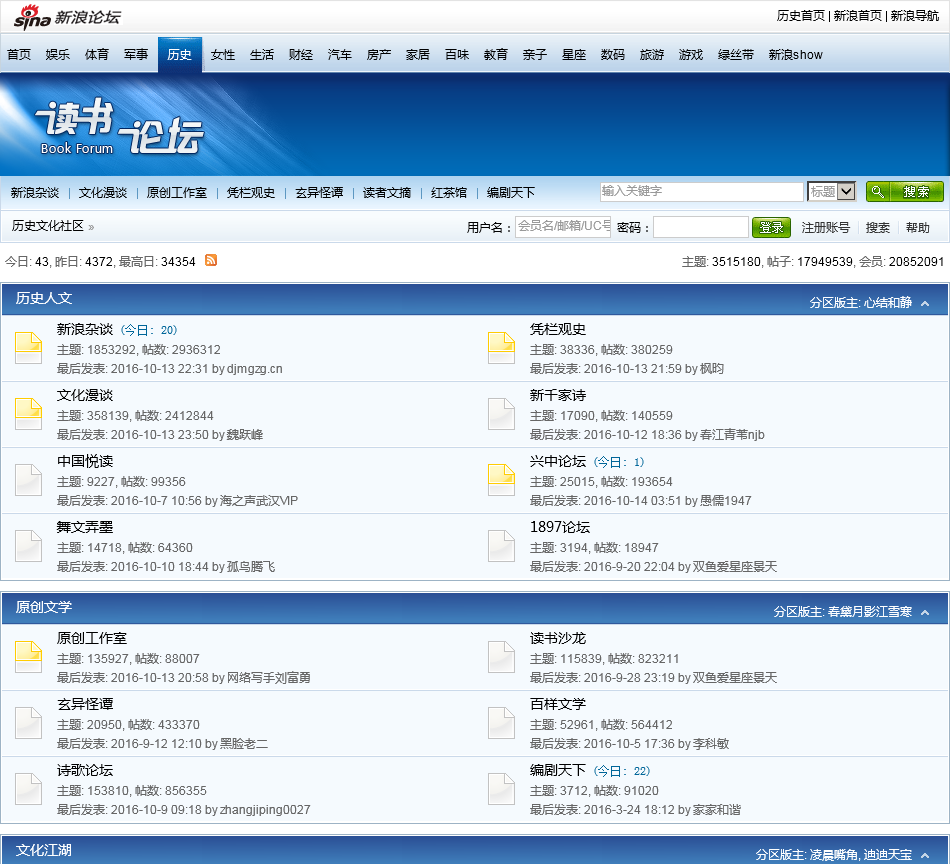Open the 中国悦读 forum page icon
Viewport: 950px width, 864px height.
click(x=28, y=480)
